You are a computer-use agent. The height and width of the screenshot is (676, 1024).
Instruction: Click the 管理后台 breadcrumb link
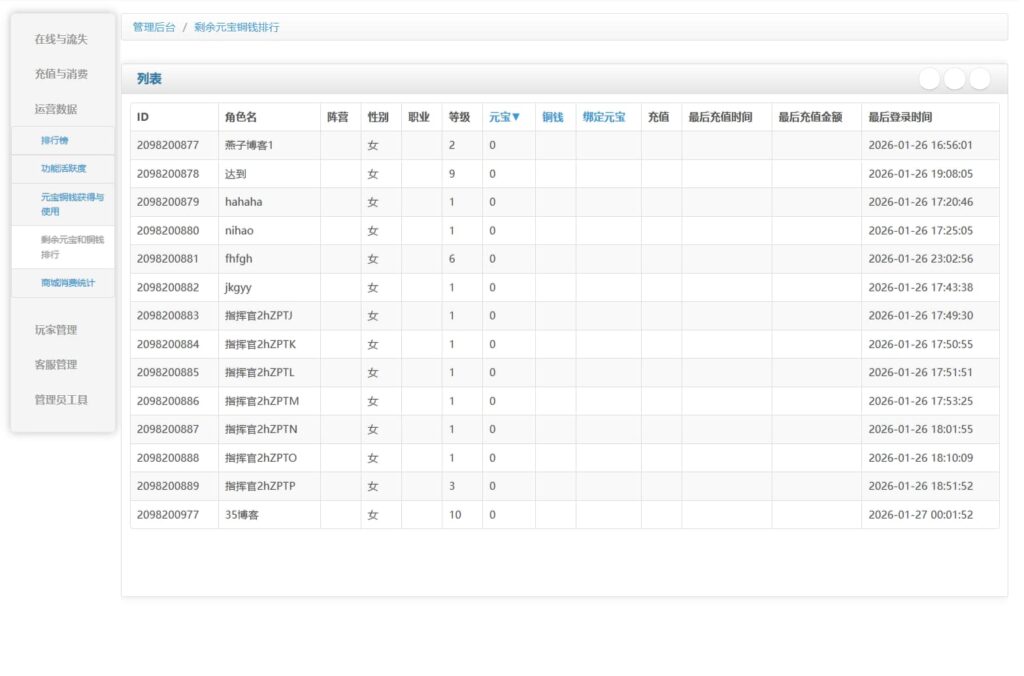coord(154,27)
